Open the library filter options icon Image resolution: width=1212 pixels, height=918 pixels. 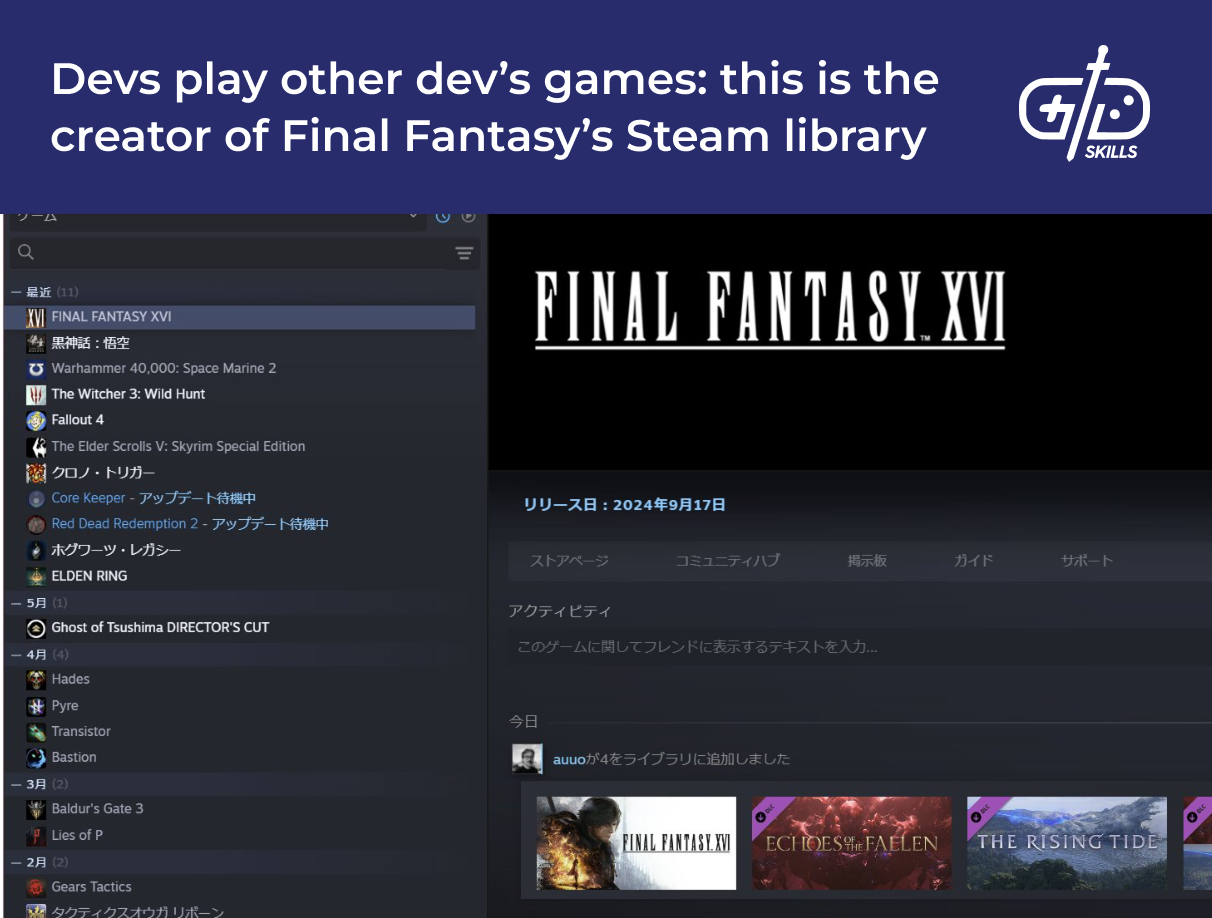464,253
